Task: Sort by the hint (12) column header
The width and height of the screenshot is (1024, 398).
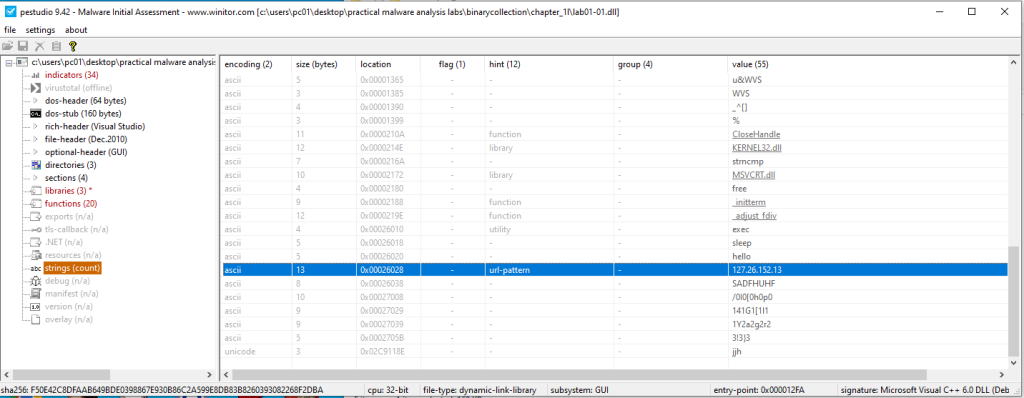Action: point(549,64)
